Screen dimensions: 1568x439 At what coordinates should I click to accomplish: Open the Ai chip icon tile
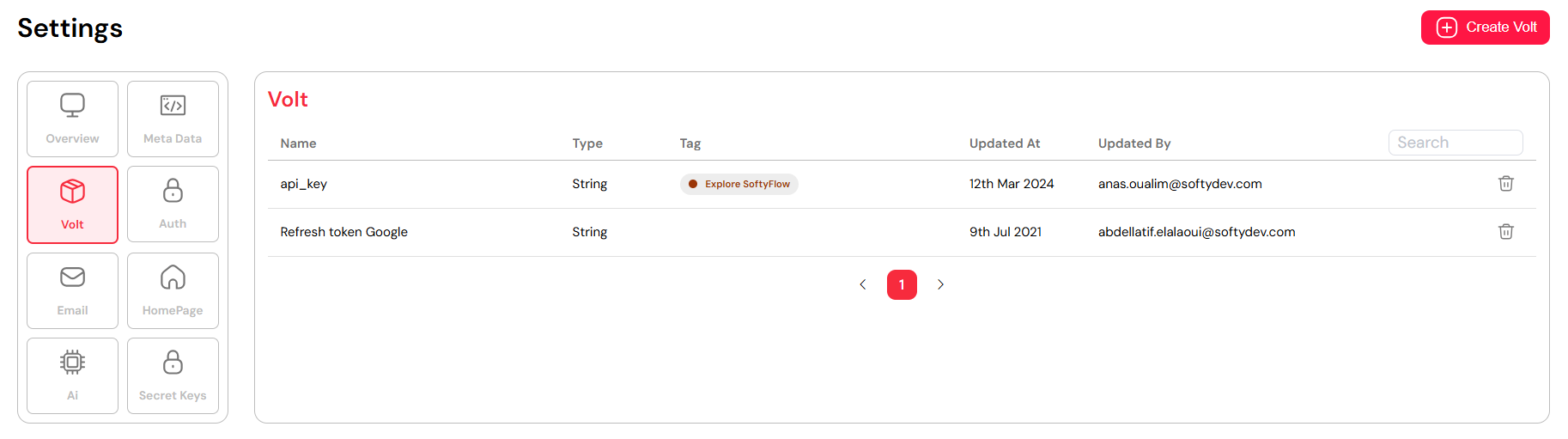coord(72,375)
